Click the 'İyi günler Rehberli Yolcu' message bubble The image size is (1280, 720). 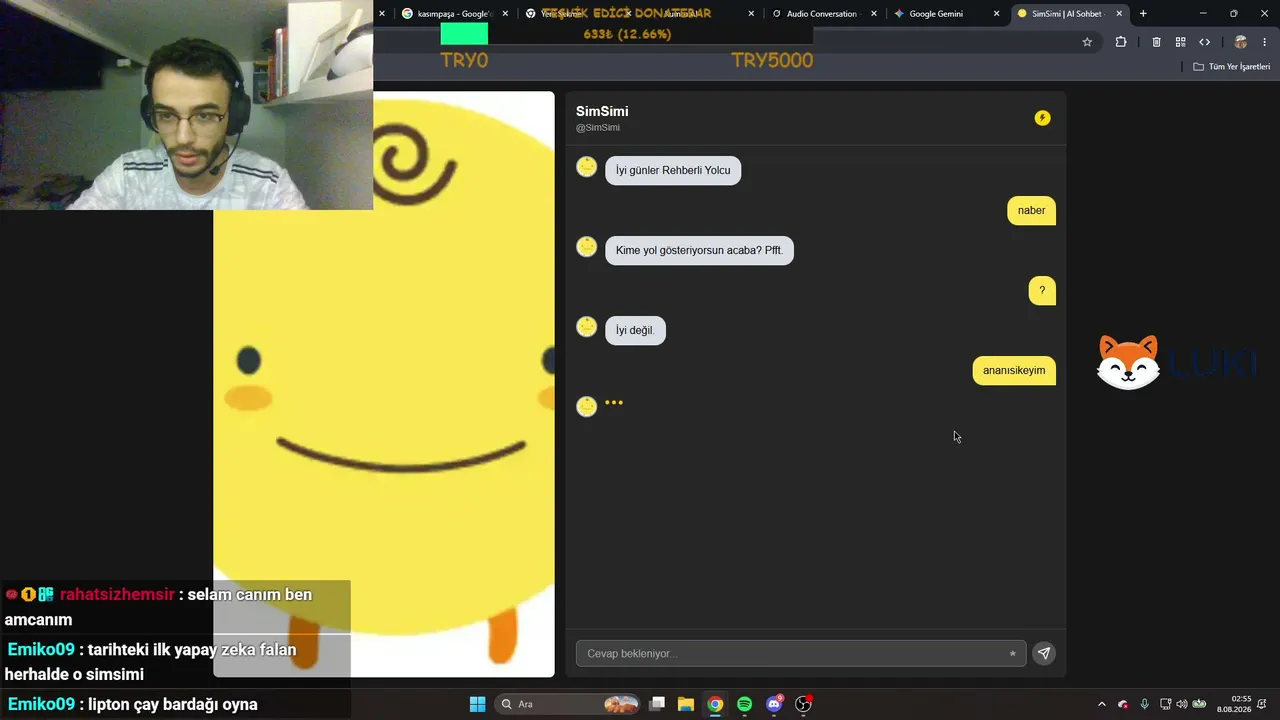pos(673,170)
